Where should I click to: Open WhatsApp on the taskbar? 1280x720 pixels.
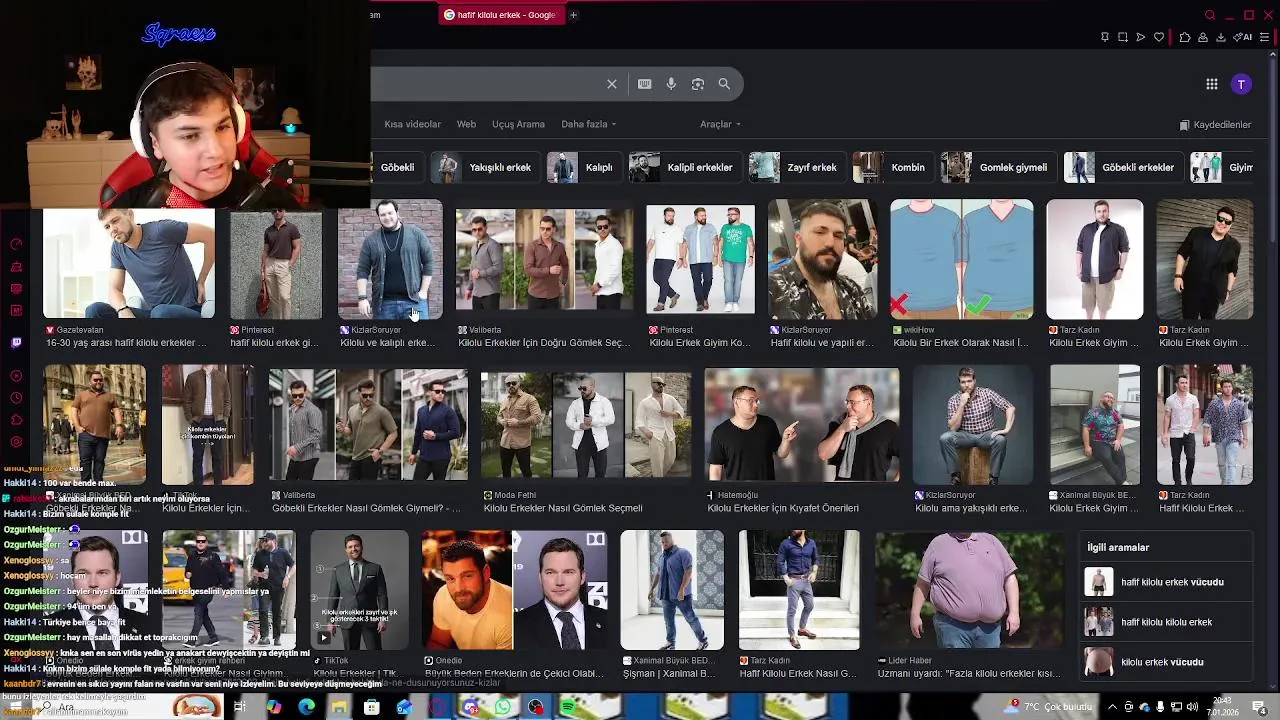[503, 707]
